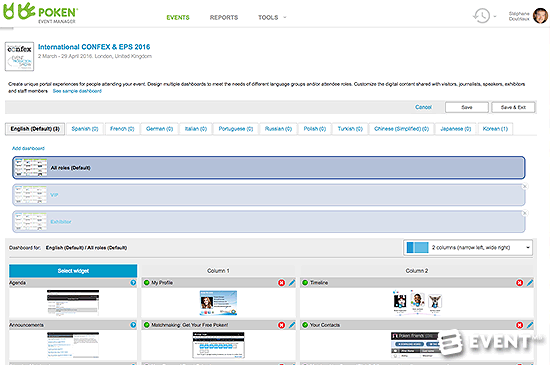Viewport: 550px width, 365px height.
Task: Go to the Reports menu
Action: pos(224,17)
